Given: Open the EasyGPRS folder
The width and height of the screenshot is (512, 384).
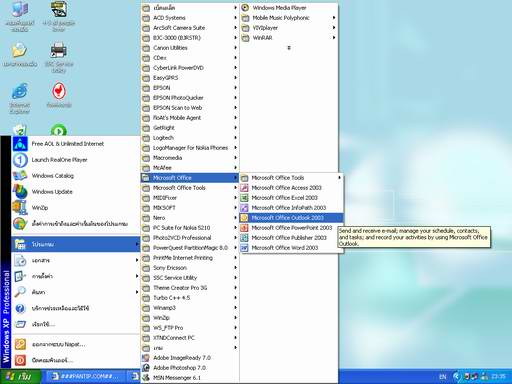Looking at the screenshot, I should (x=189, y=78).
